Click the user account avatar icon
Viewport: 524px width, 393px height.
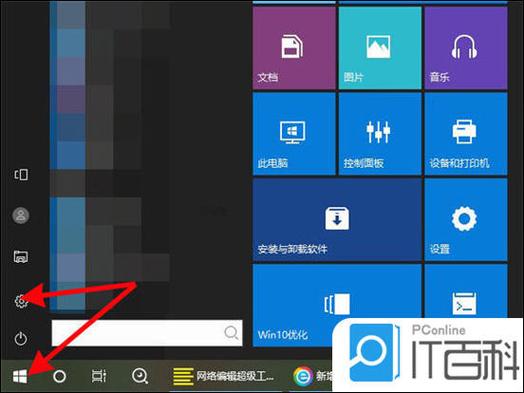[x=21, y=216]
